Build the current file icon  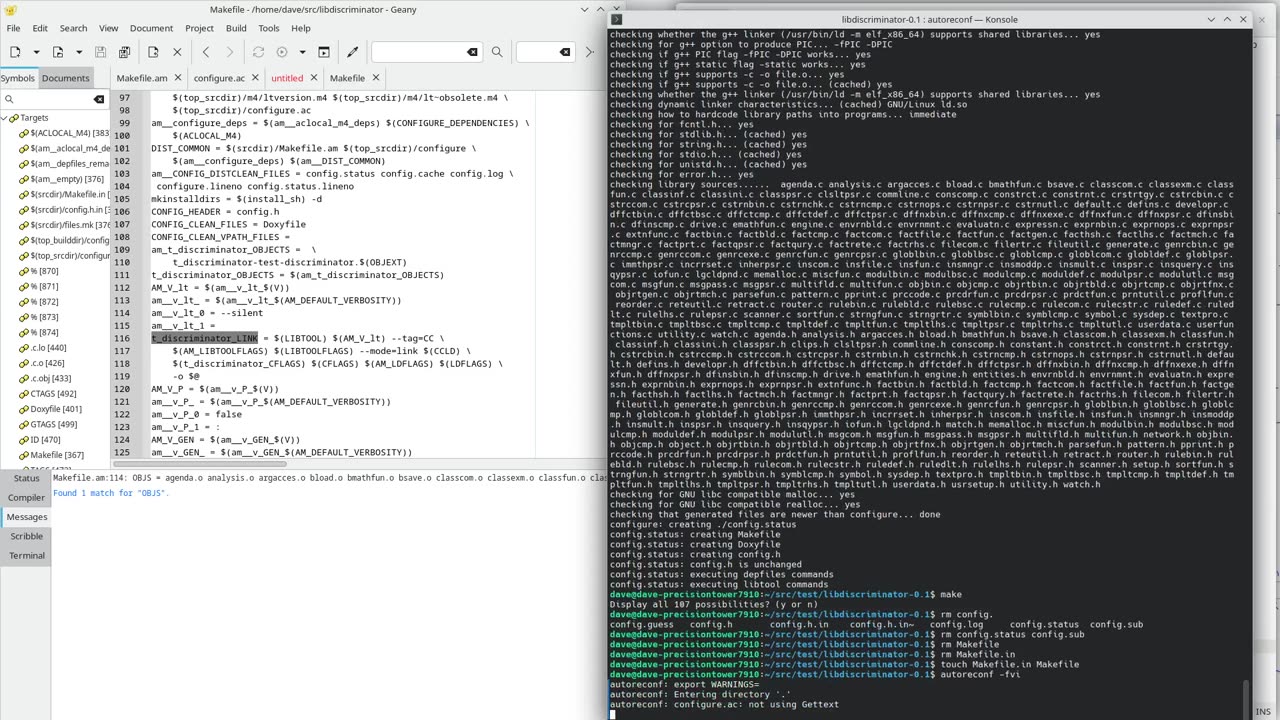[x=282, y=52]
